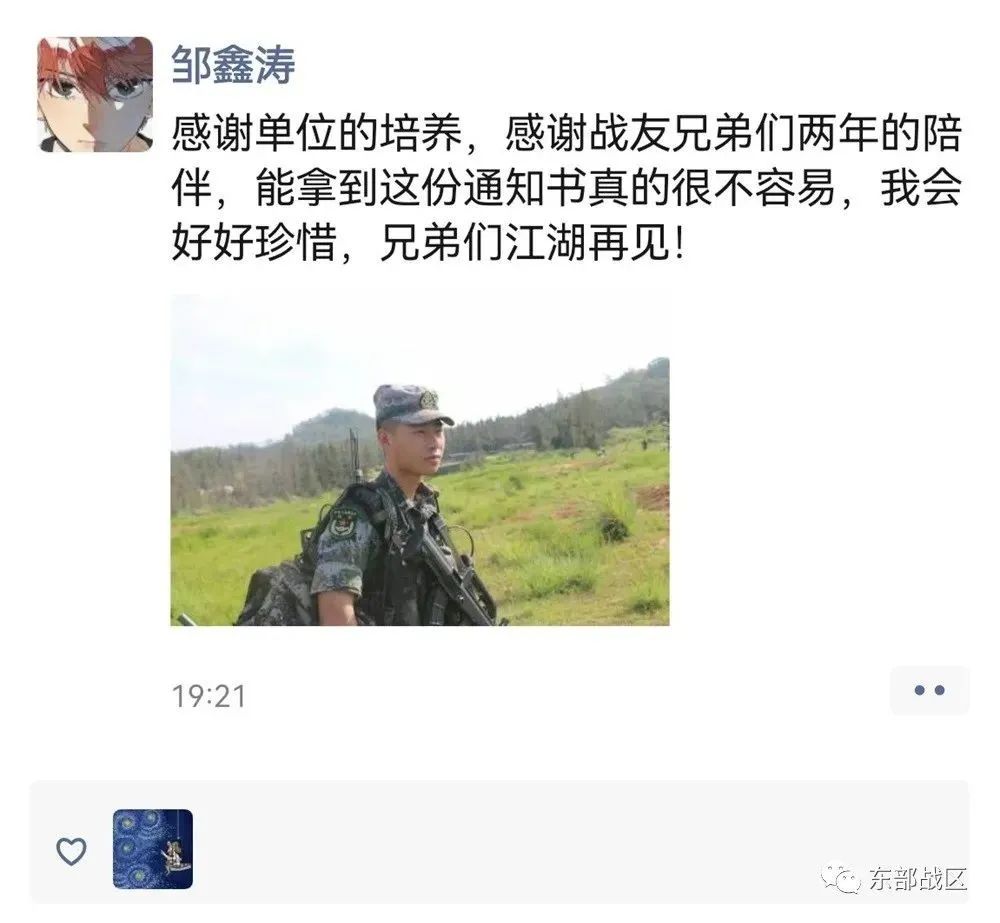Tap the heart like icon
The width and height of the screenshot is (1000, 923).
(x=71, y=851)
